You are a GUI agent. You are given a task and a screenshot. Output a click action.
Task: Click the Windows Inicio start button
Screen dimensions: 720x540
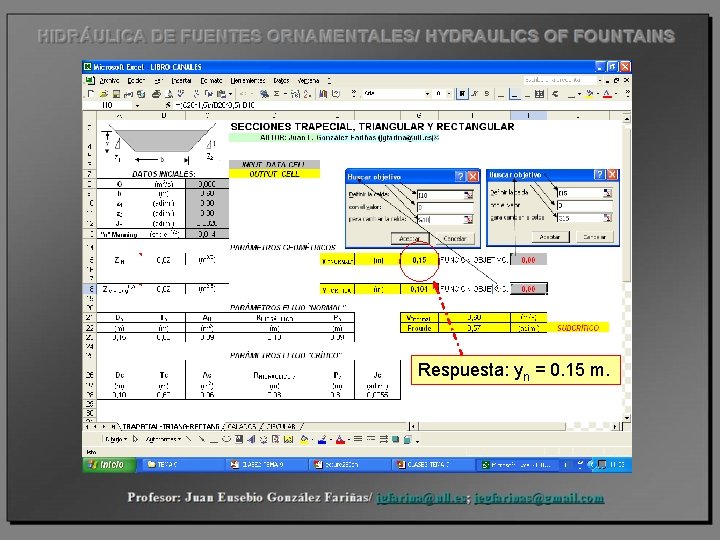click(110, 464)
